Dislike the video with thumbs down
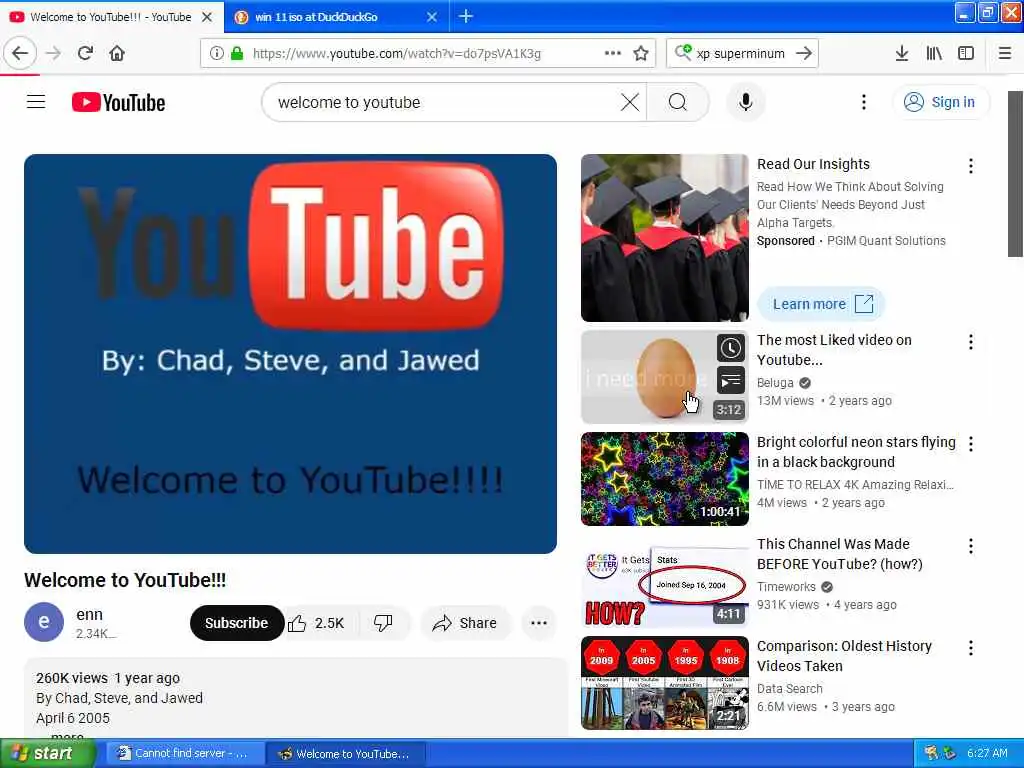Viewport: 1024px width, 768px height. [383, 623]
